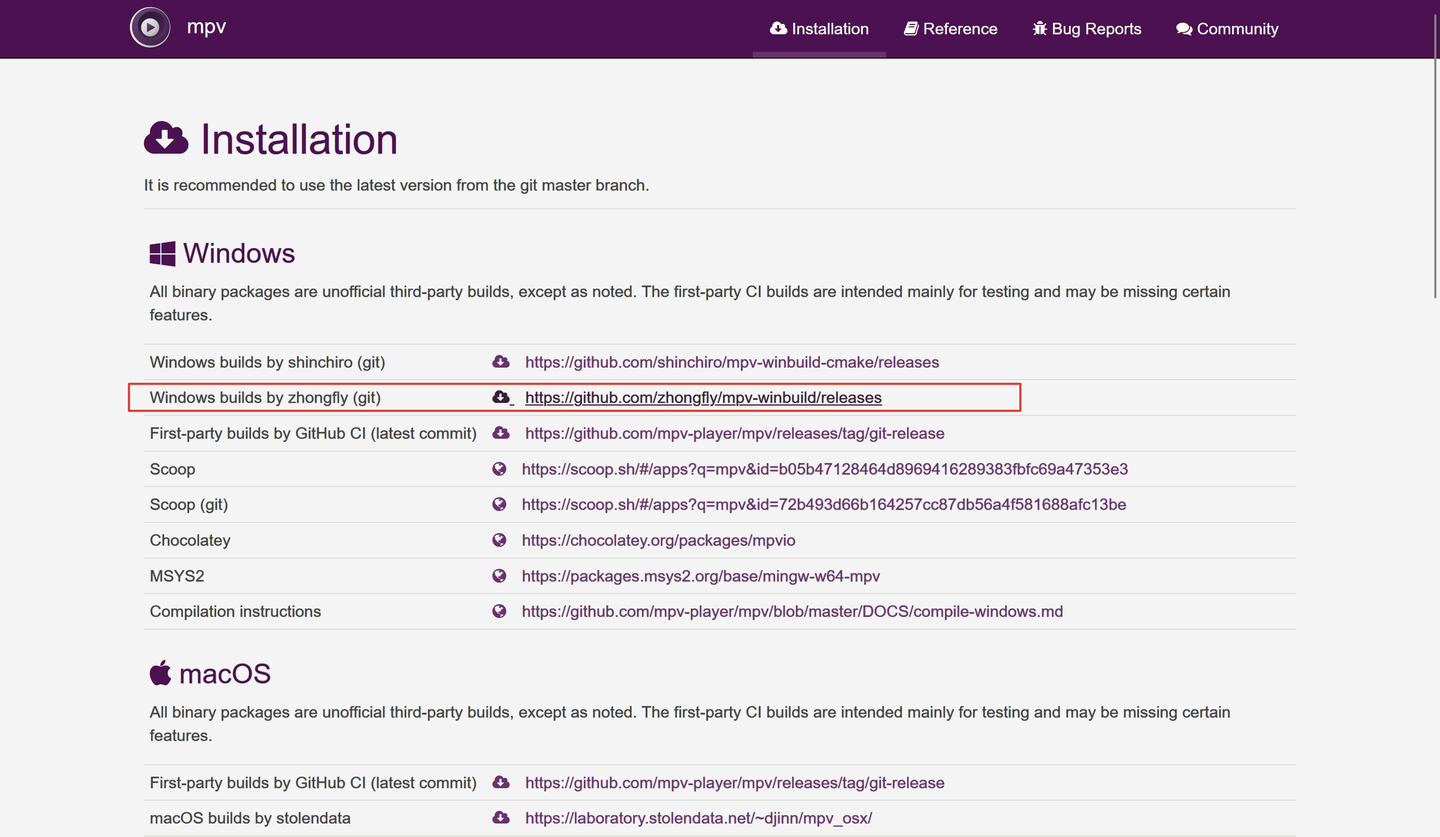The width and height of the screenshot is (1440, 837).
Task: Click the download icon in the shinchiro builds row
Action: pos(501,362)
